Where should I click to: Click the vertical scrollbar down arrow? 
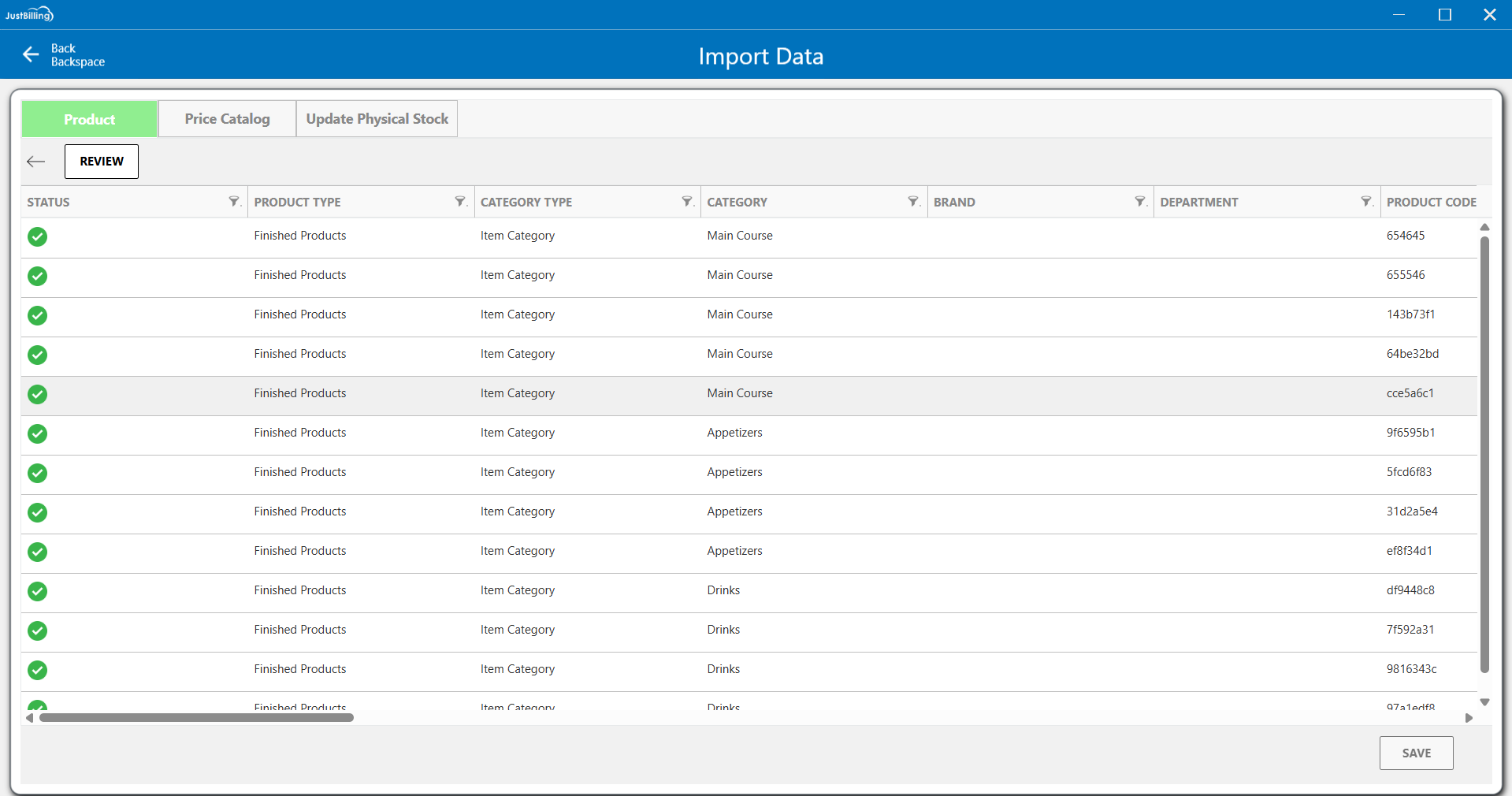point(1484,702)
